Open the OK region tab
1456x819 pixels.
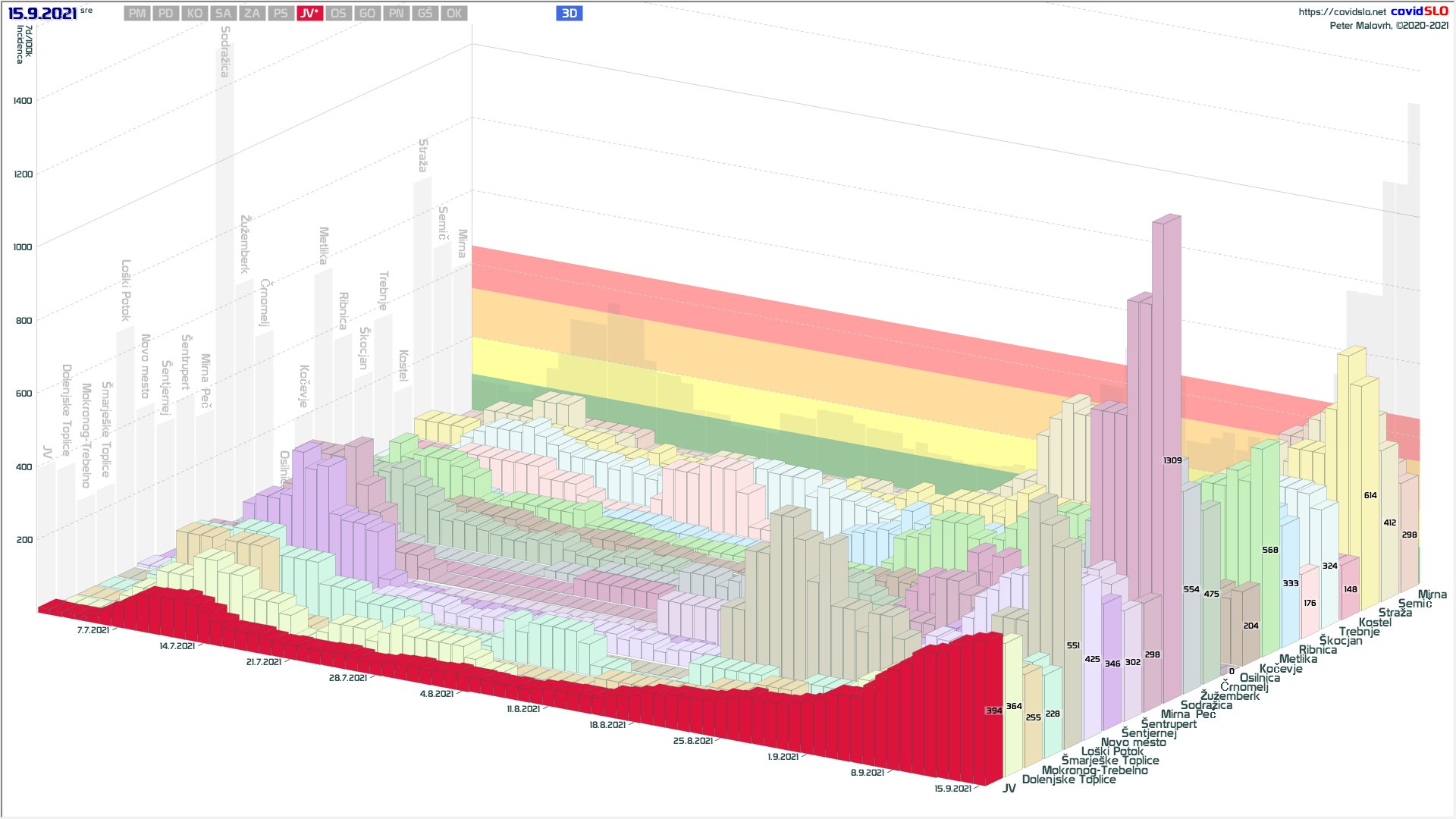[453, 14]
